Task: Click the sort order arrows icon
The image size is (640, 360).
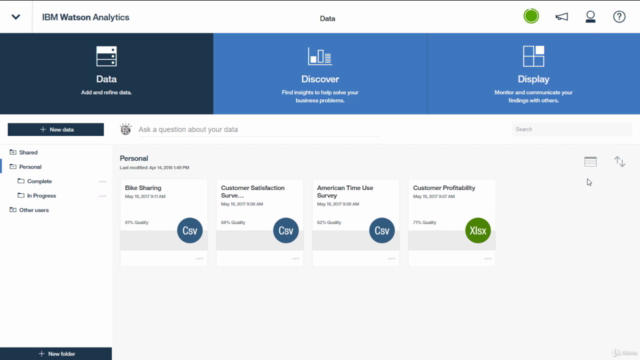Action: (x=620, y=162)
